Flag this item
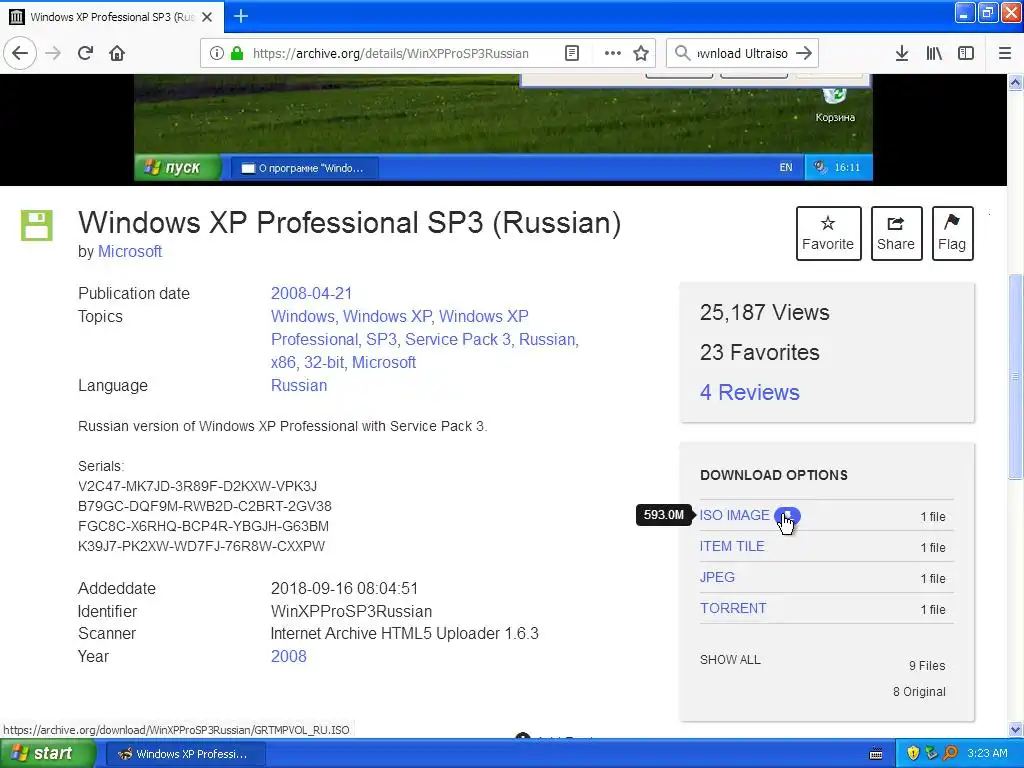The height and width of the screenshot is (768, 1024). pyautogui.click(x=952, y=233)
